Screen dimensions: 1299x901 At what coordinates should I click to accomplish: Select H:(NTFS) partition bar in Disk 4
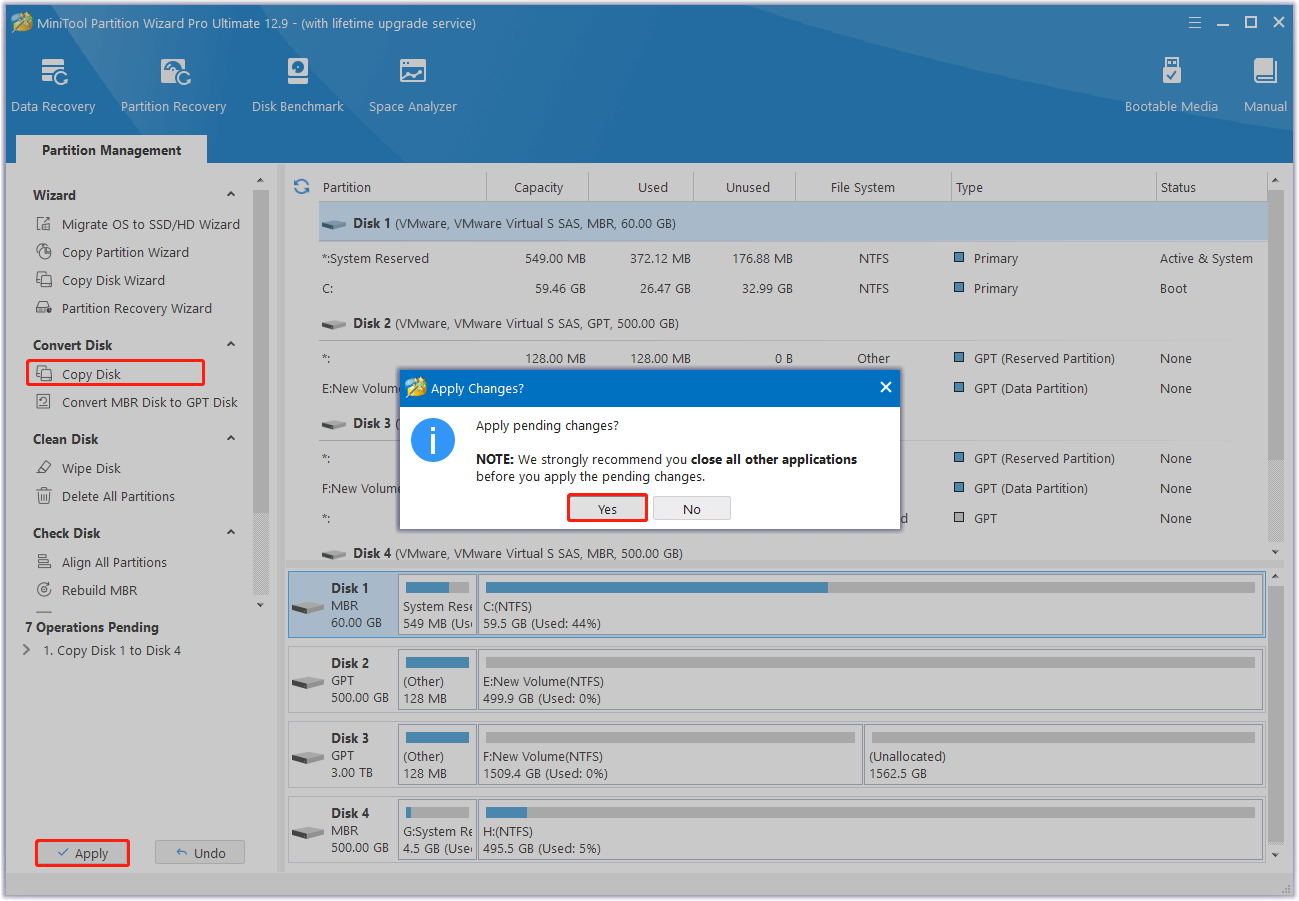point(870,830)
